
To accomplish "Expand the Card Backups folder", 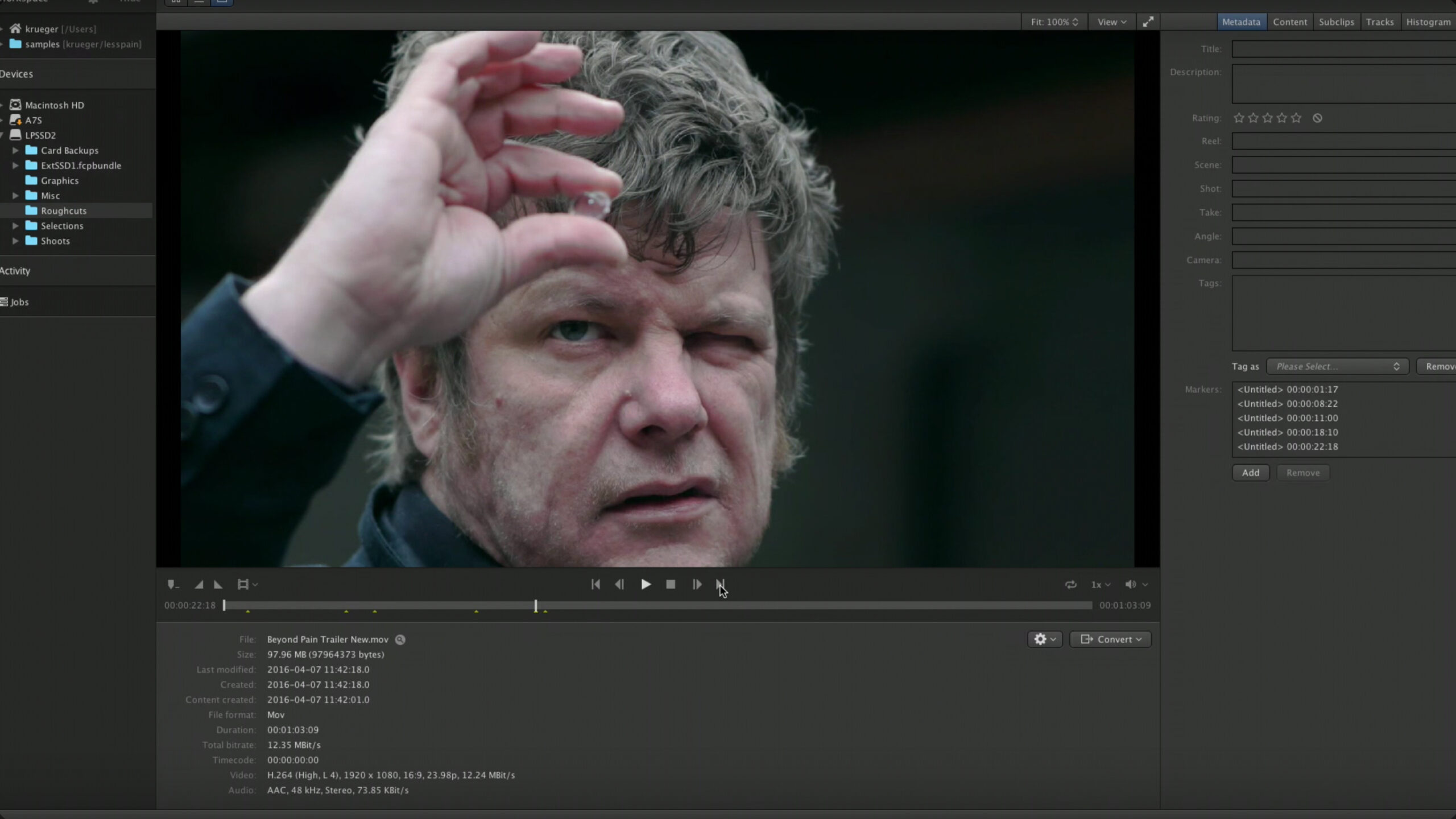I will point(15,150).
